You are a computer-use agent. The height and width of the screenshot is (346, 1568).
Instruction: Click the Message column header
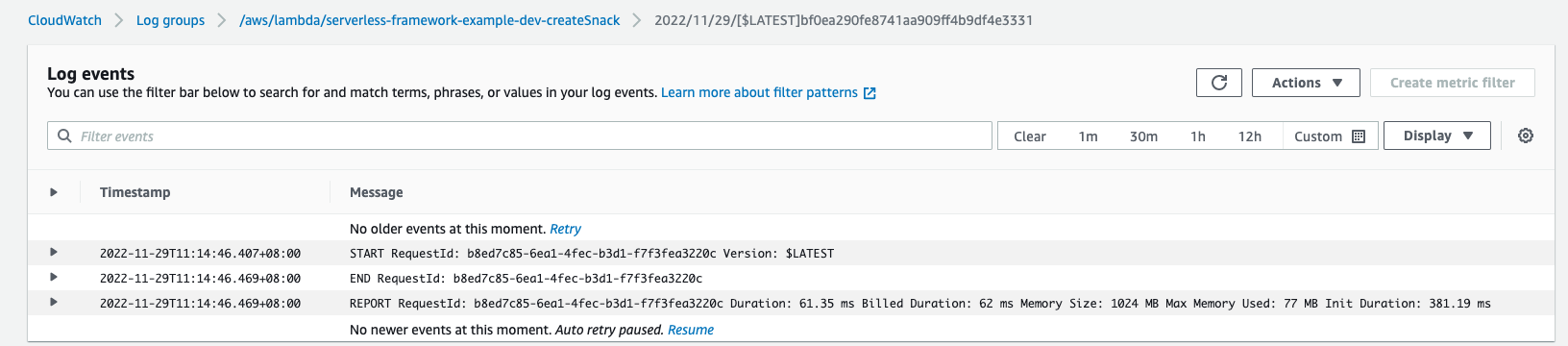pyautogui.click(x=377, y=192)
